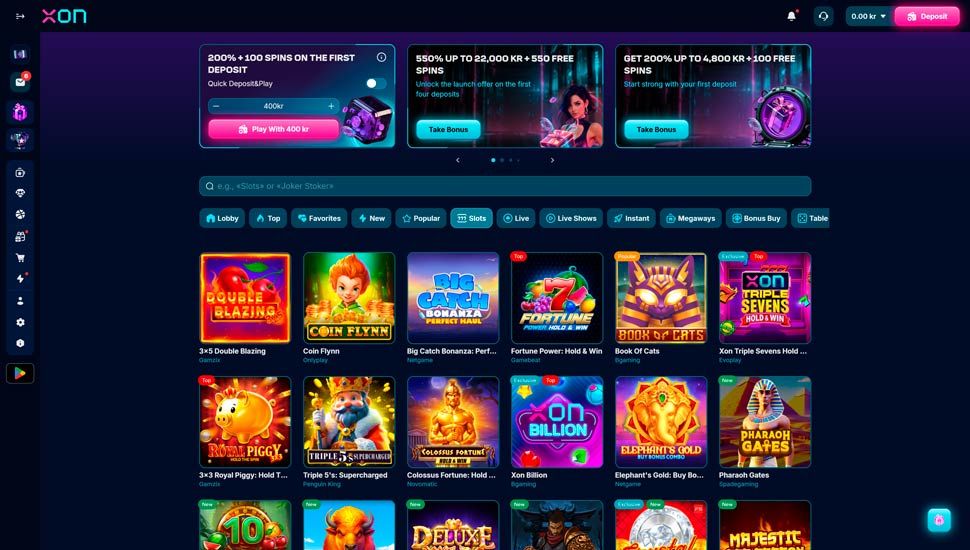Open the mail inbox in sidebar

pos(20,82)
